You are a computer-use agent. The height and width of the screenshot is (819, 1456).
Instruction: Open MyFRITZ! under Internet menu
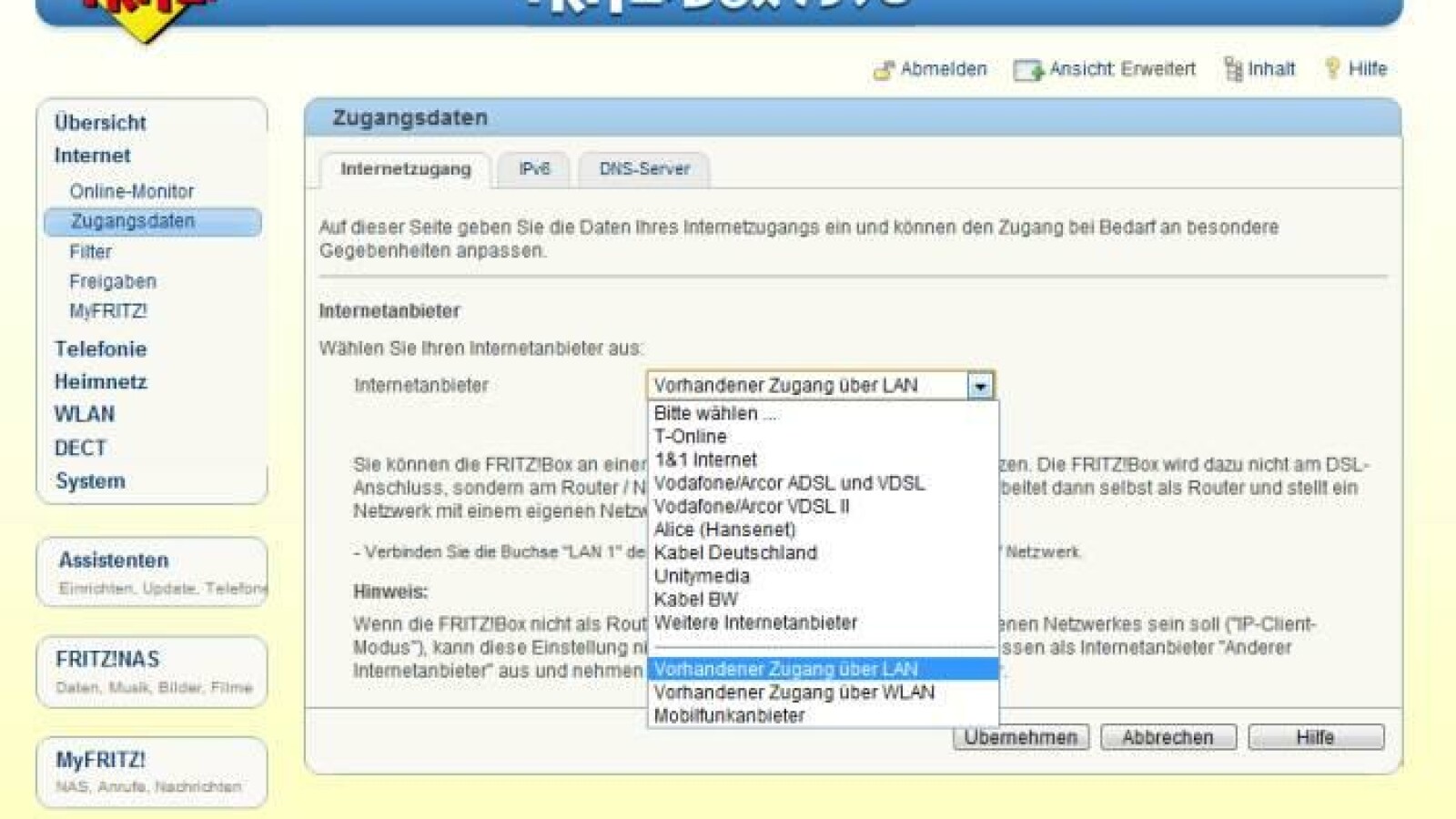coord(107,311)
